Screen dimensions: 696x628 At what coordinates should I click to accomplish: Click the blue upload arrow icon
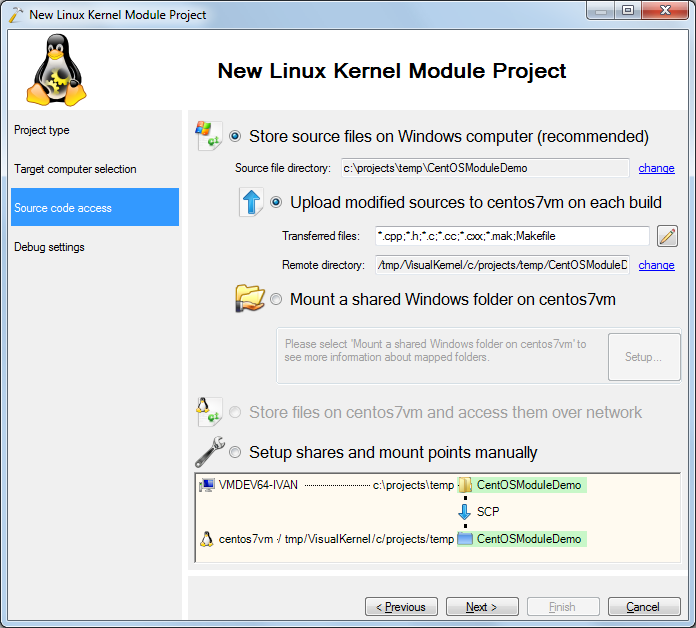(251, 202)
